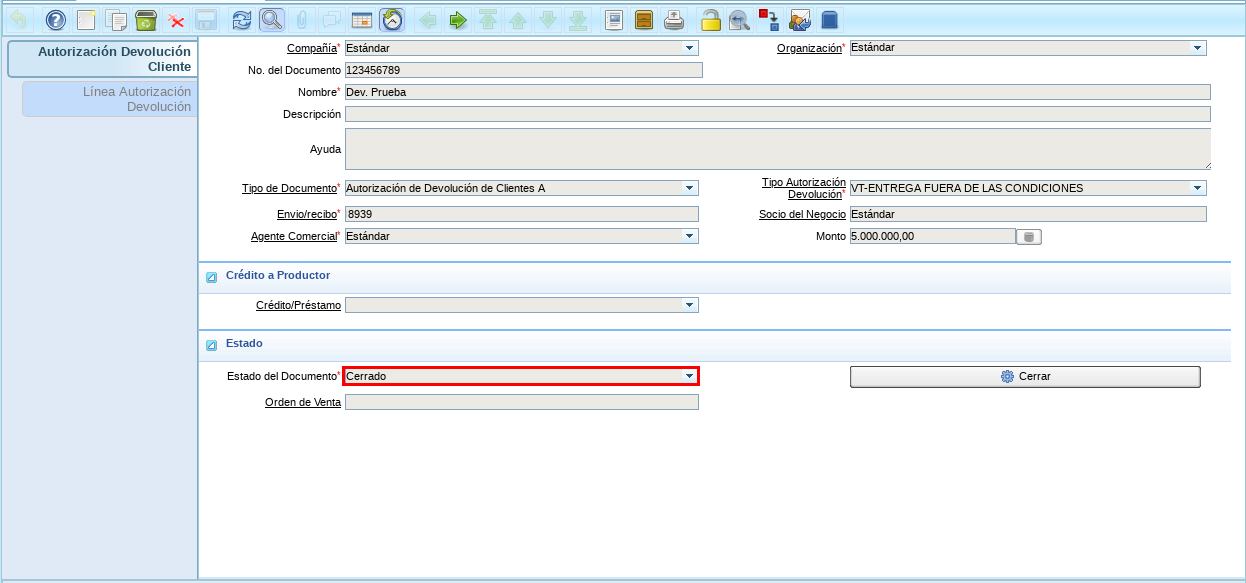Jump to first record icon

tap(488, 20)
